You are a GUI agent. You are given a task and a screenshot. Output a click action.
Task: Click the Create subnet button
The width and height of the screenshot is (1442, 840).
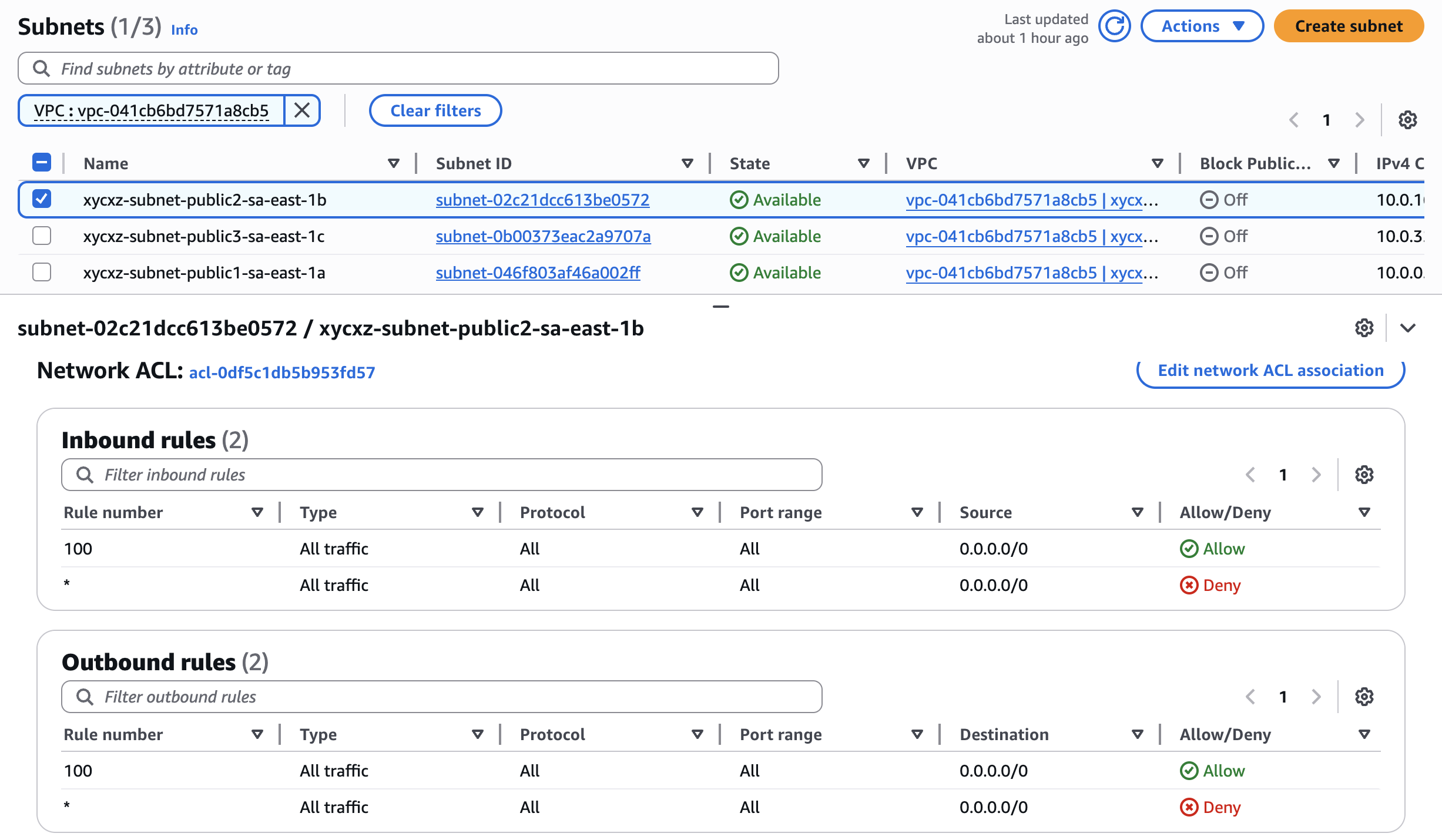pyautogui.click(x=1349, y=26)
